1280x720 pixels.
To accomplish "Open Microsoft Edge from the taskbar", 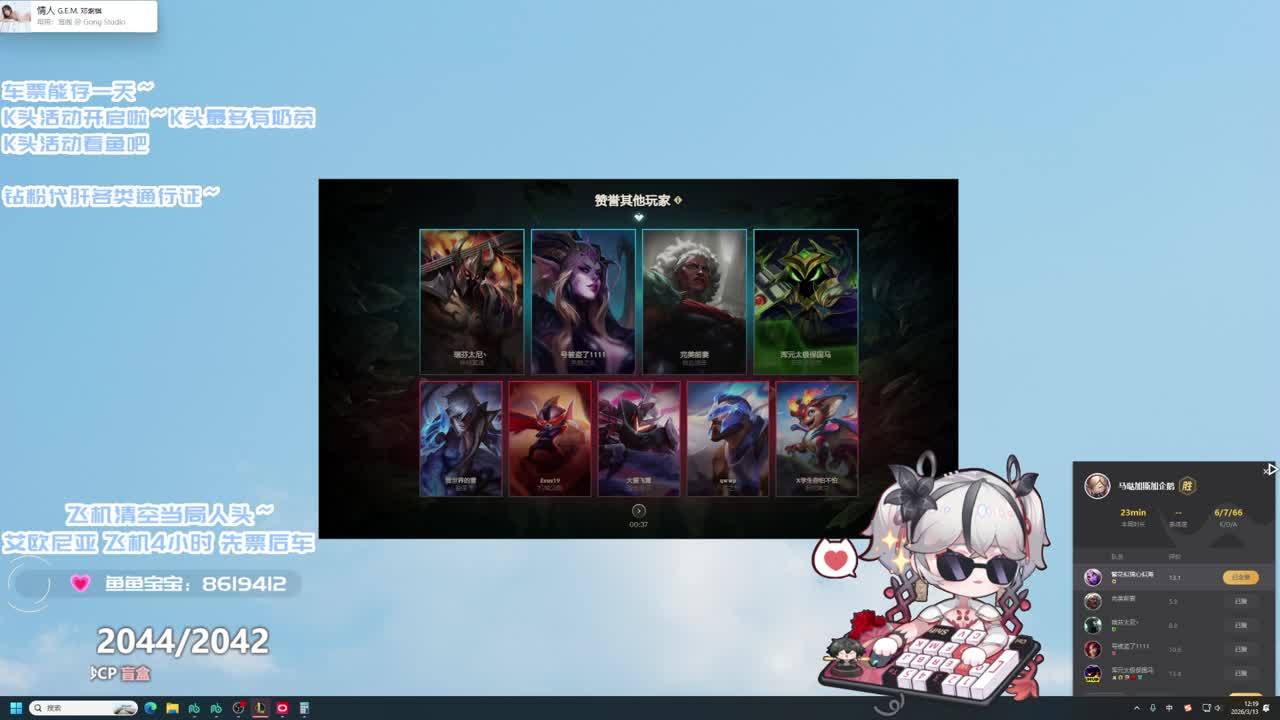I will point(151,708).
